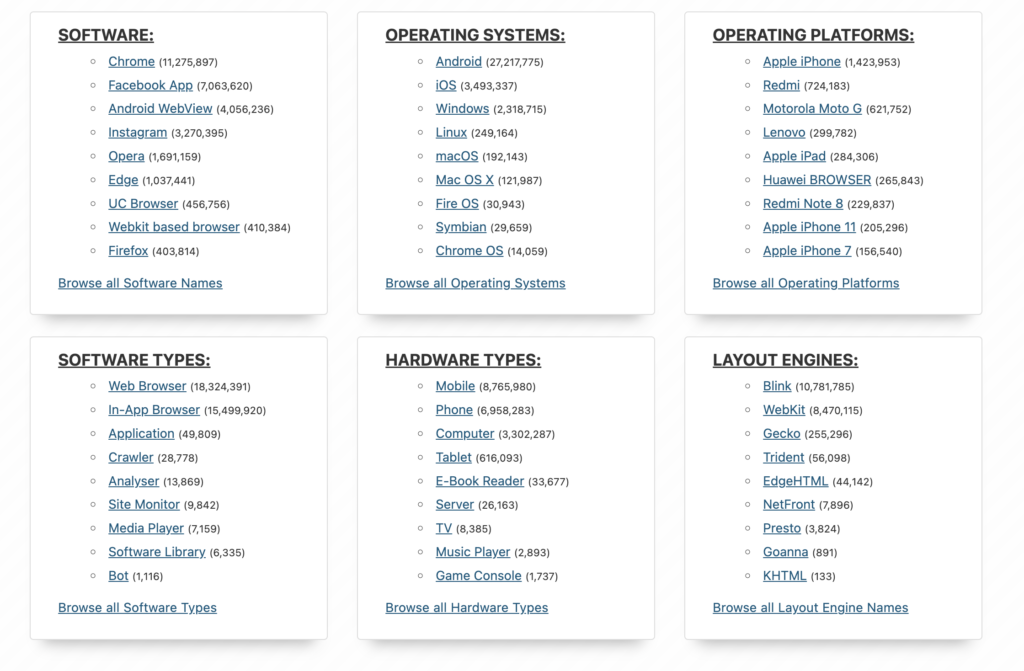The height and width of the screenshot is (671, 1024).
Task: Open the Application software type link
Action: 141,433
